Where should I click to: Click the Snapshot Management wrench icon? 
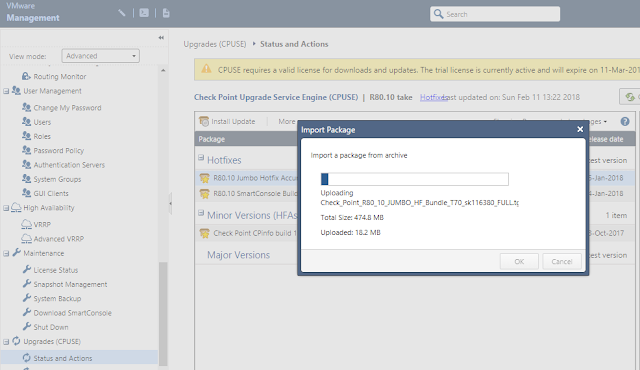click(x=27, y=284)
